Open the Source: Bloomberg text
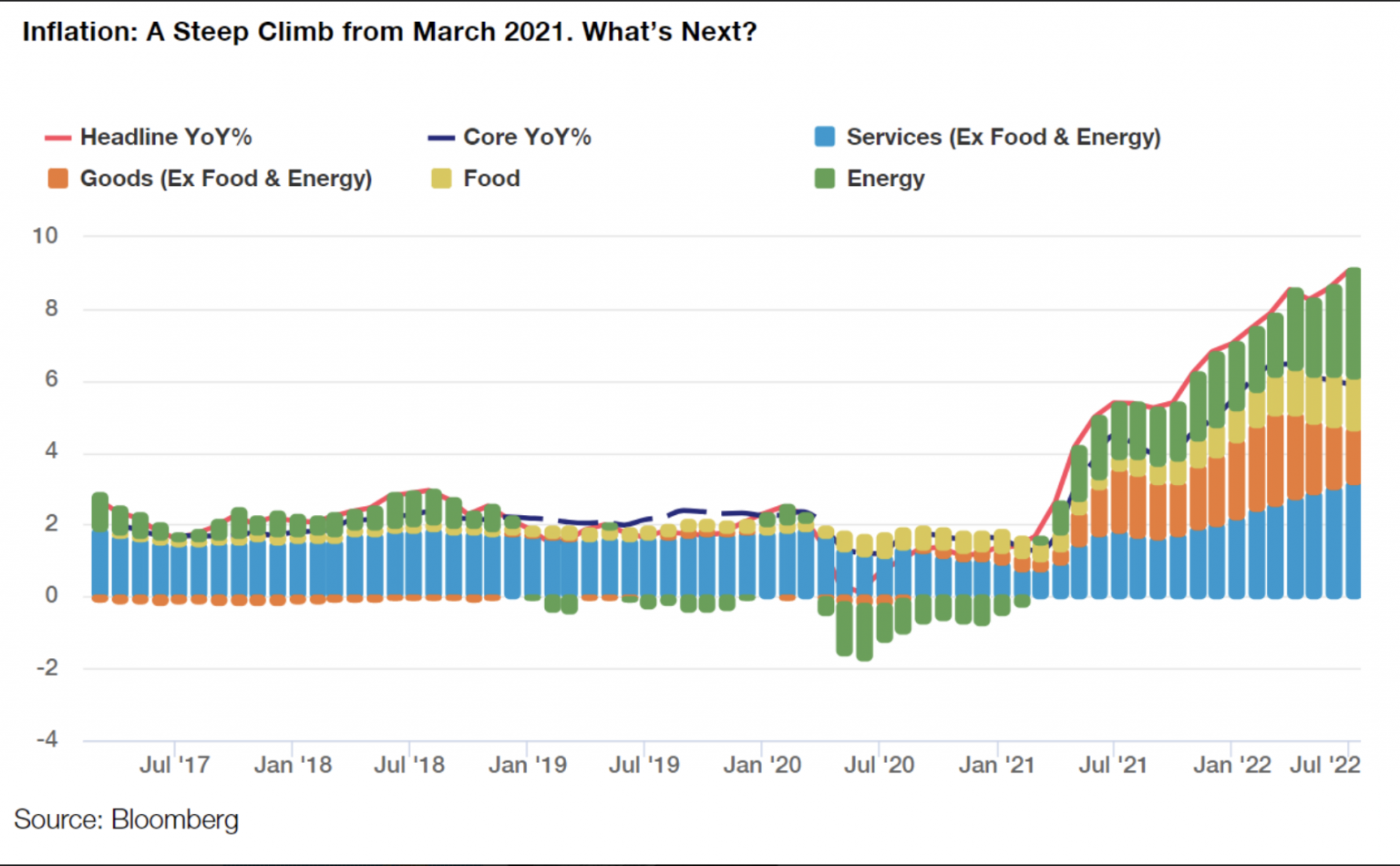This screenshot has width=1400, height=866. point(126,820)
